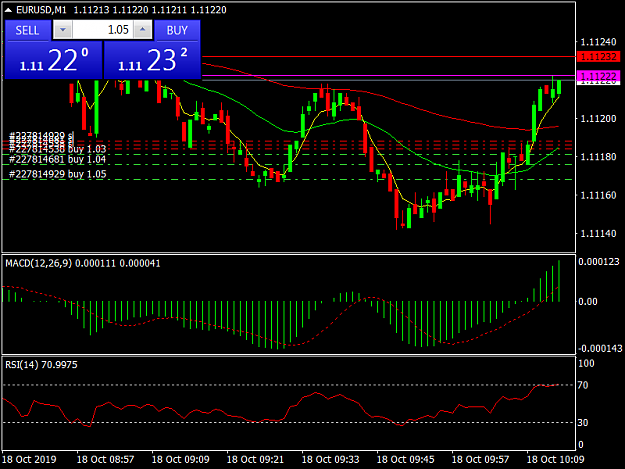Select order #227814929 buy 1.05 line
The width and height of the screenshot is (625, 469).
tap(58, 174)
